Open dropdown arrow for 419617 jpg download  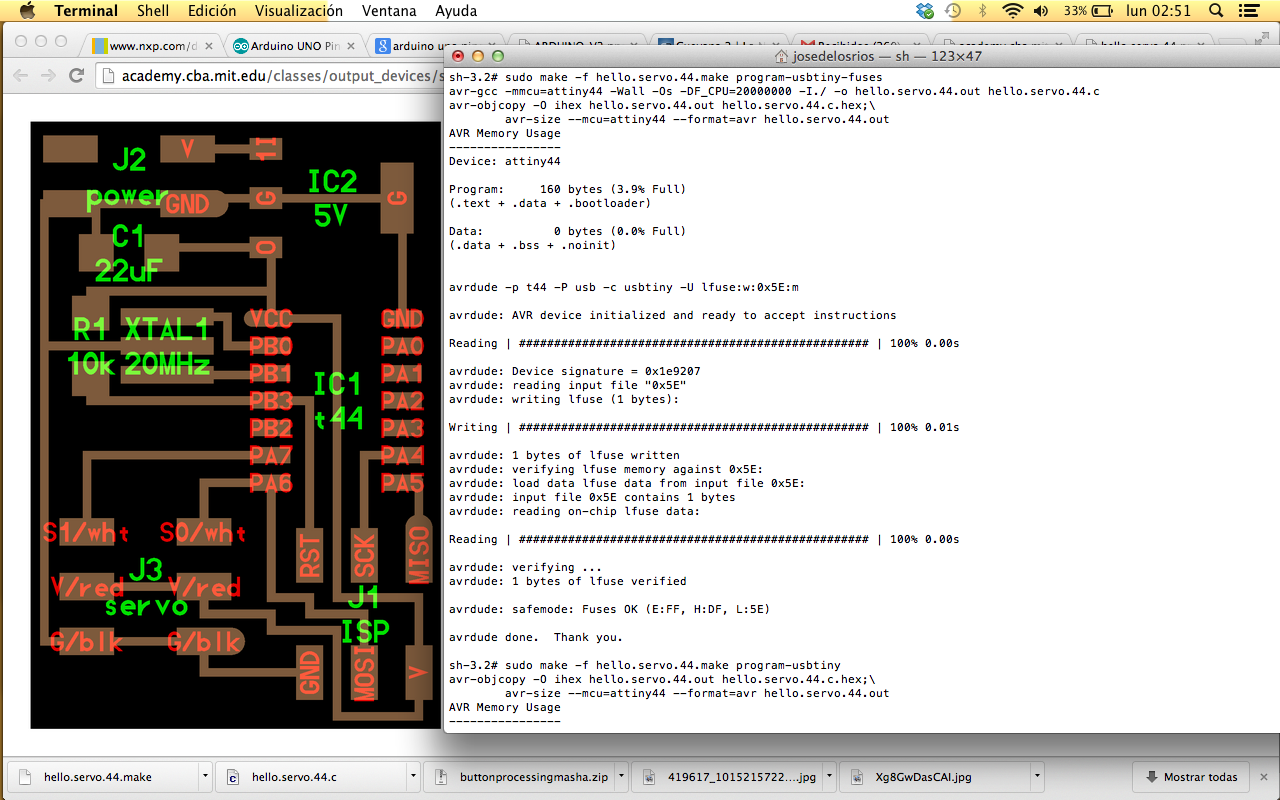point(830,776)
